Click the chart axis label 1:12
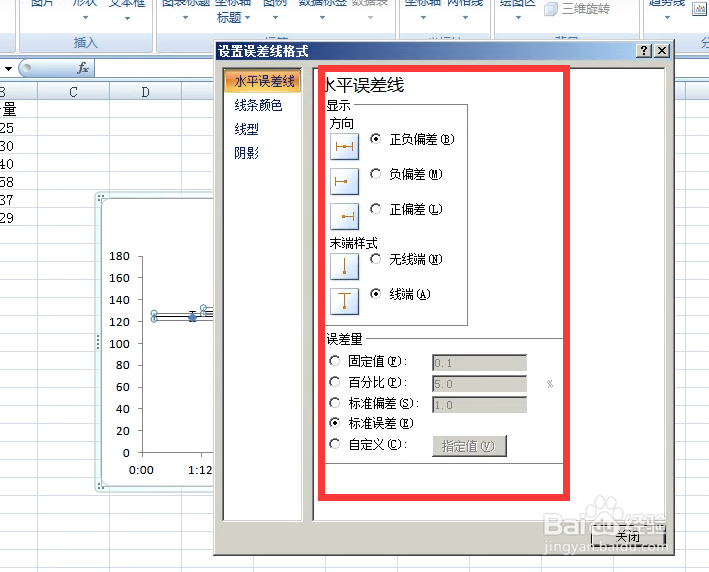This screenshot has width=709, height=572. coord(200,470)
